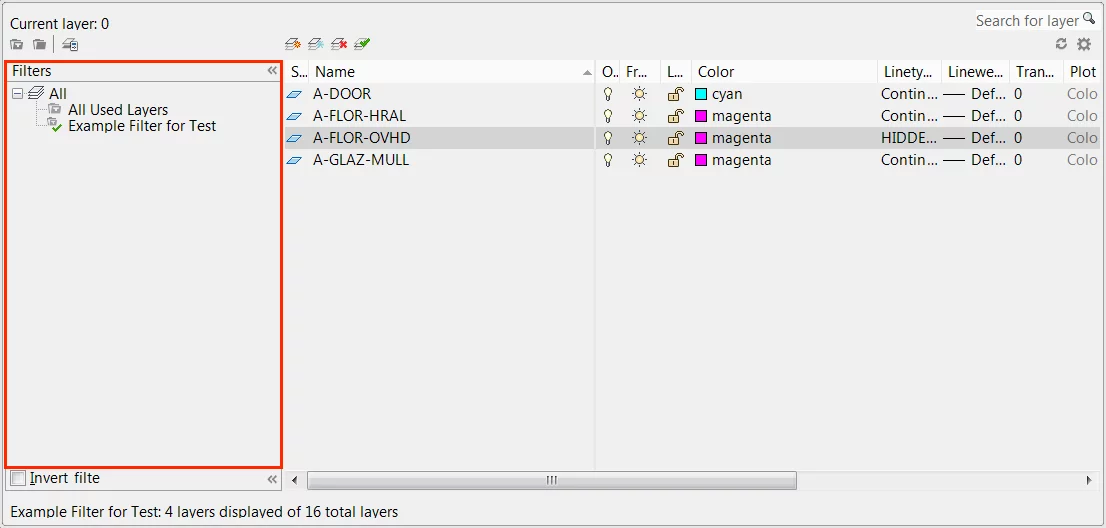Open magenta color swatch for A-FLOR-HRAL
The width and height of the screenshot is (1106, 528).
point(701,116)
